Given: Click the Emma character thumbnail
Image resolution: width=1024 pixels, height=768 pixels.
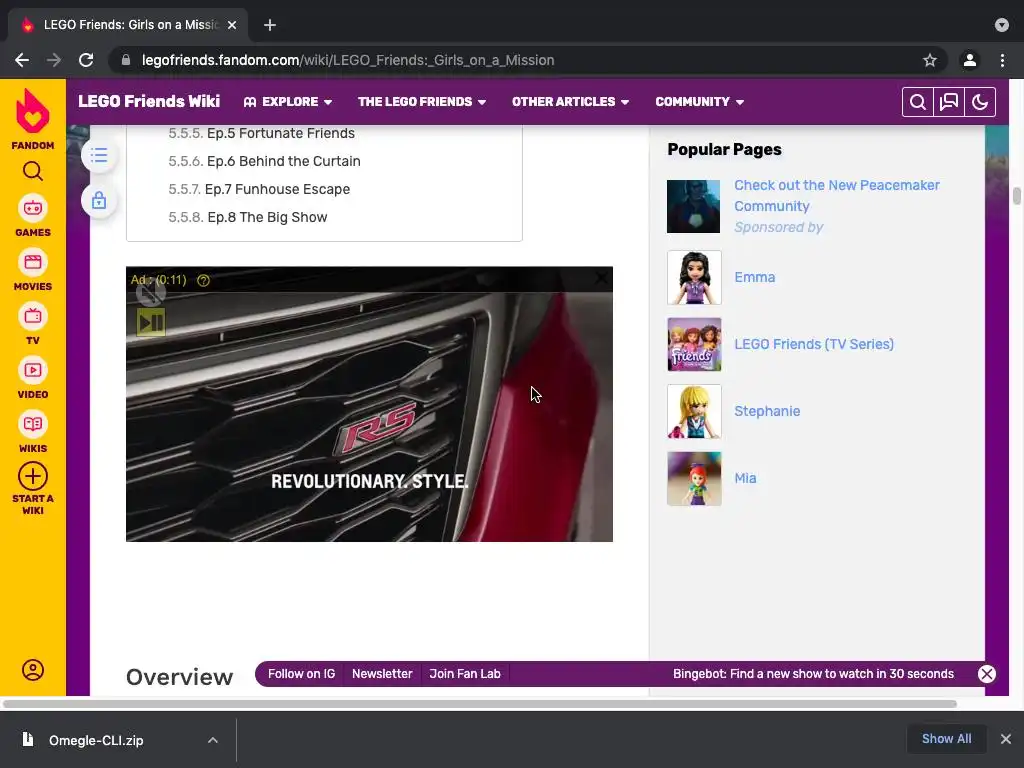Looking at the screenshot, I should [x=694, y=278].
